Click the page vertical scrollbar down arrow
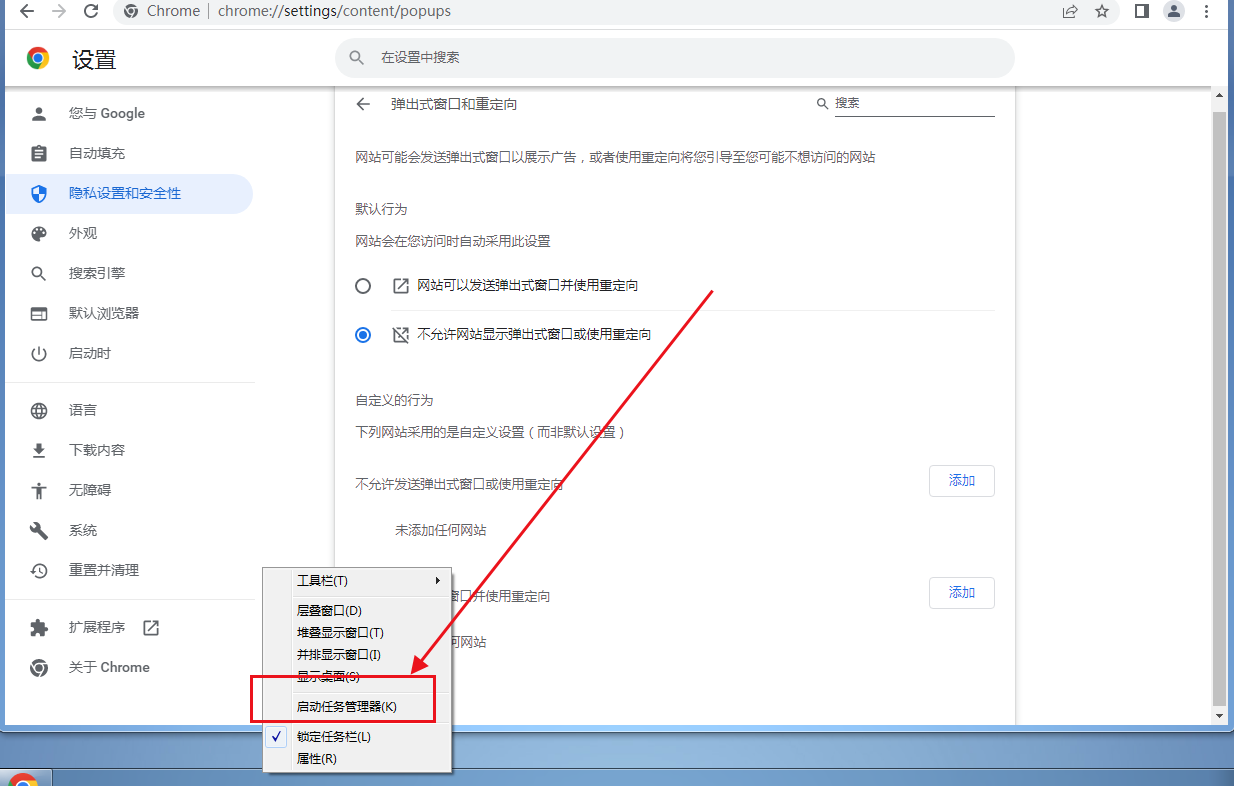 pos(1219,716)
